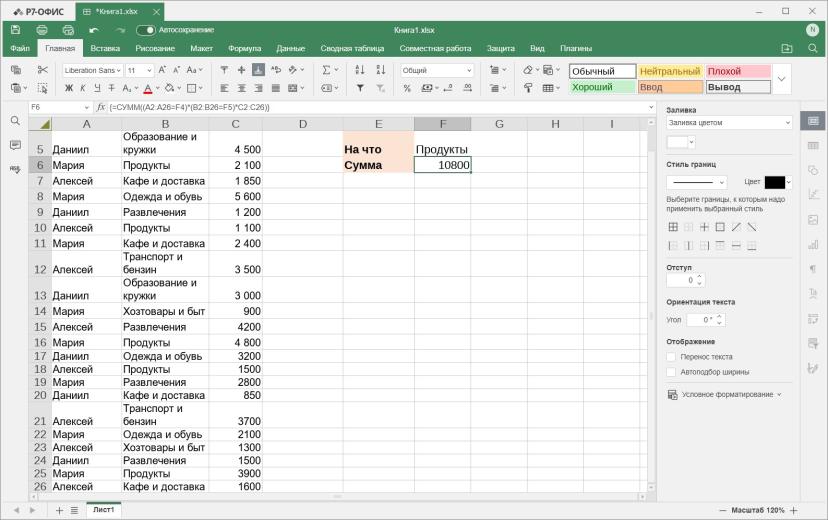This screenshot has height=520, width=828.
Task: Open the Liberation Sans font dropdown
Action: point(93,70)
